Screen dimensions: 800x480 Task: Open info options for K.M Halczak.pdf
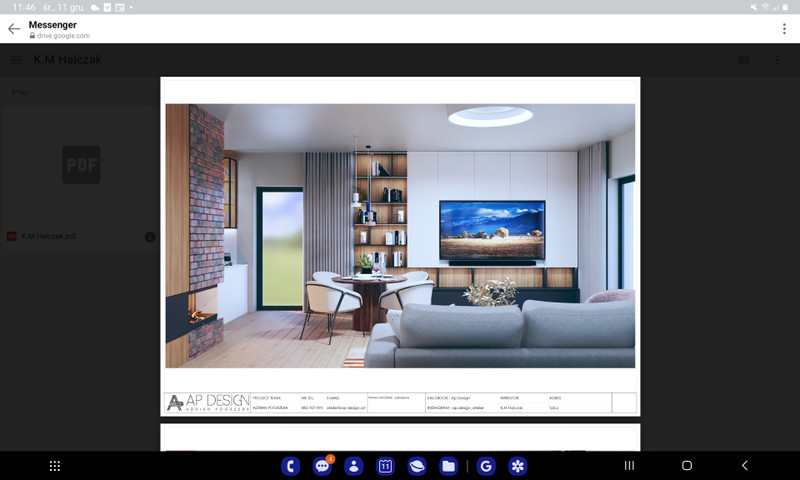coord(150,237)
